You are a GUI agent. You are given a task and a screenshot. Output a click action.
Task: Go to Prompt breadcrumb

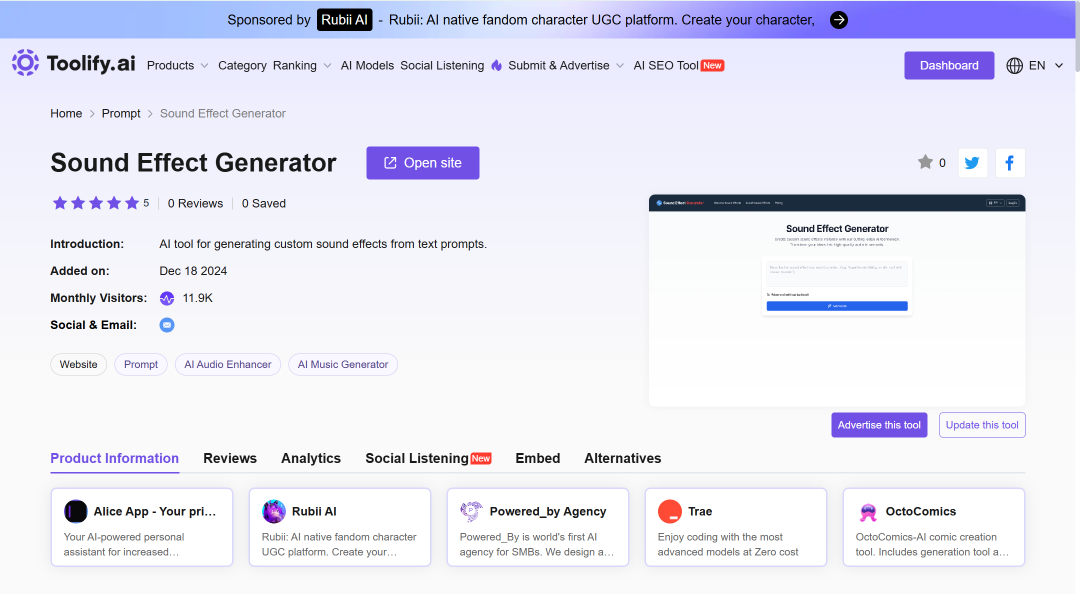click(121, 114)
